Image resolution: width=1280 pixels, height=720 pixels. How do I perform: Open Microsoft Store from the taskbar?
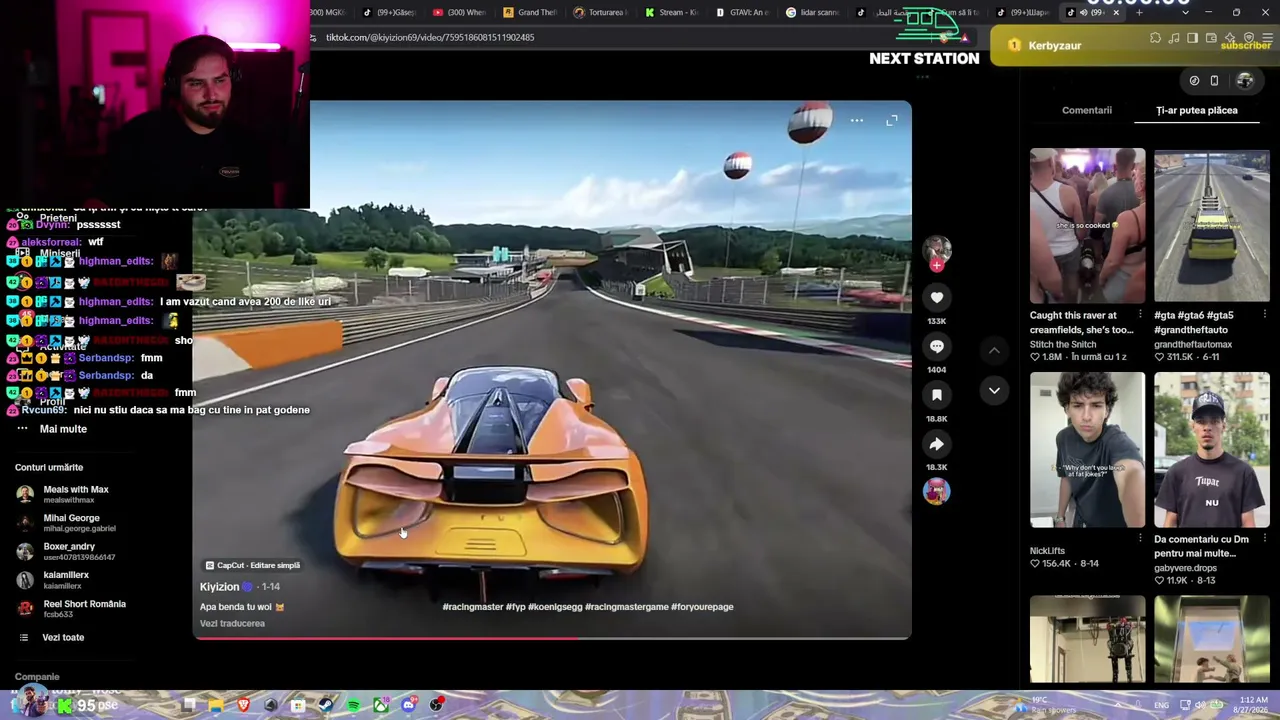point(298,705)
